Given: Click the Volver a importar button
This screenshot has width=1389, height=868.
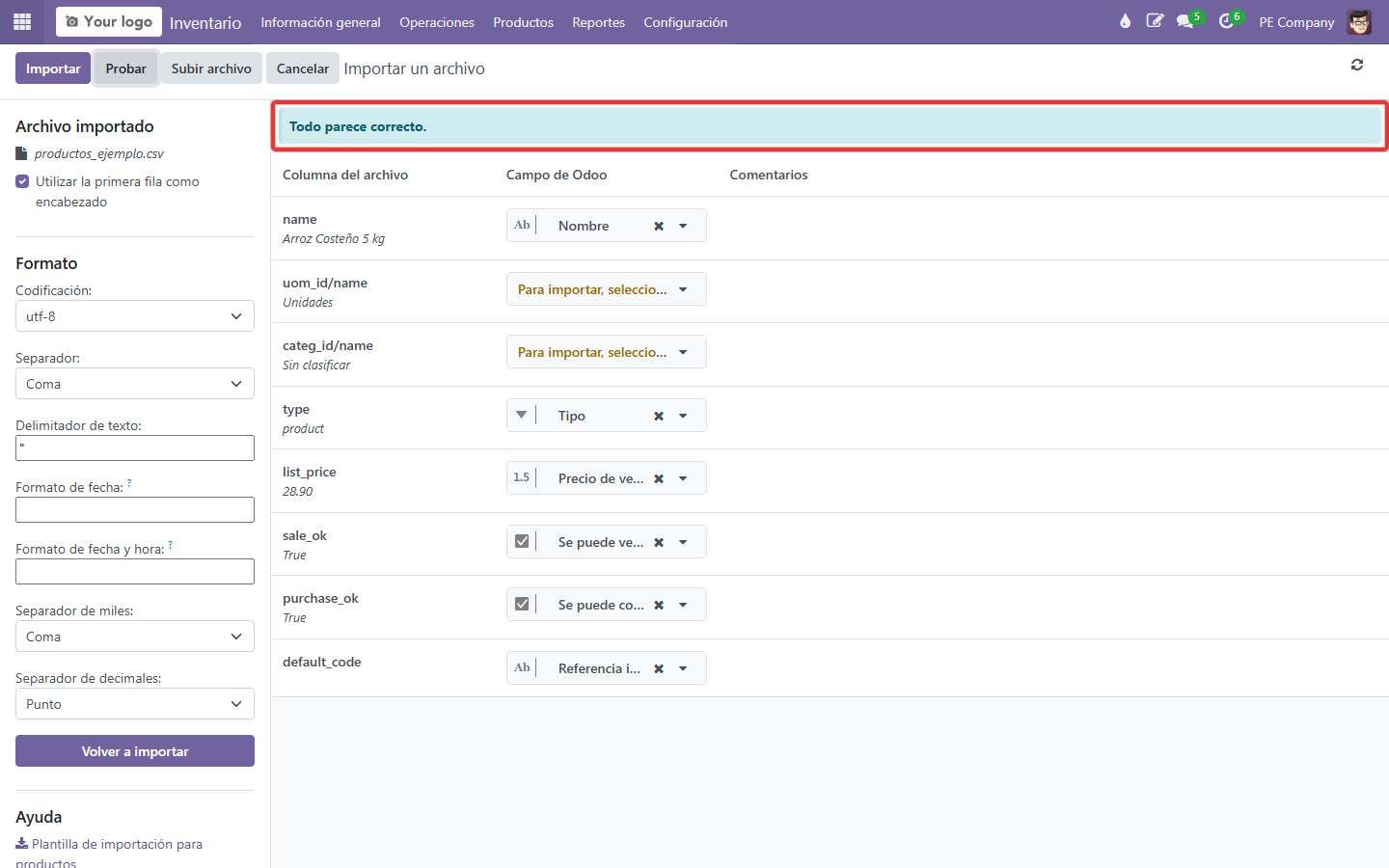Looking at the screenshot, I should tap(135, 751).
